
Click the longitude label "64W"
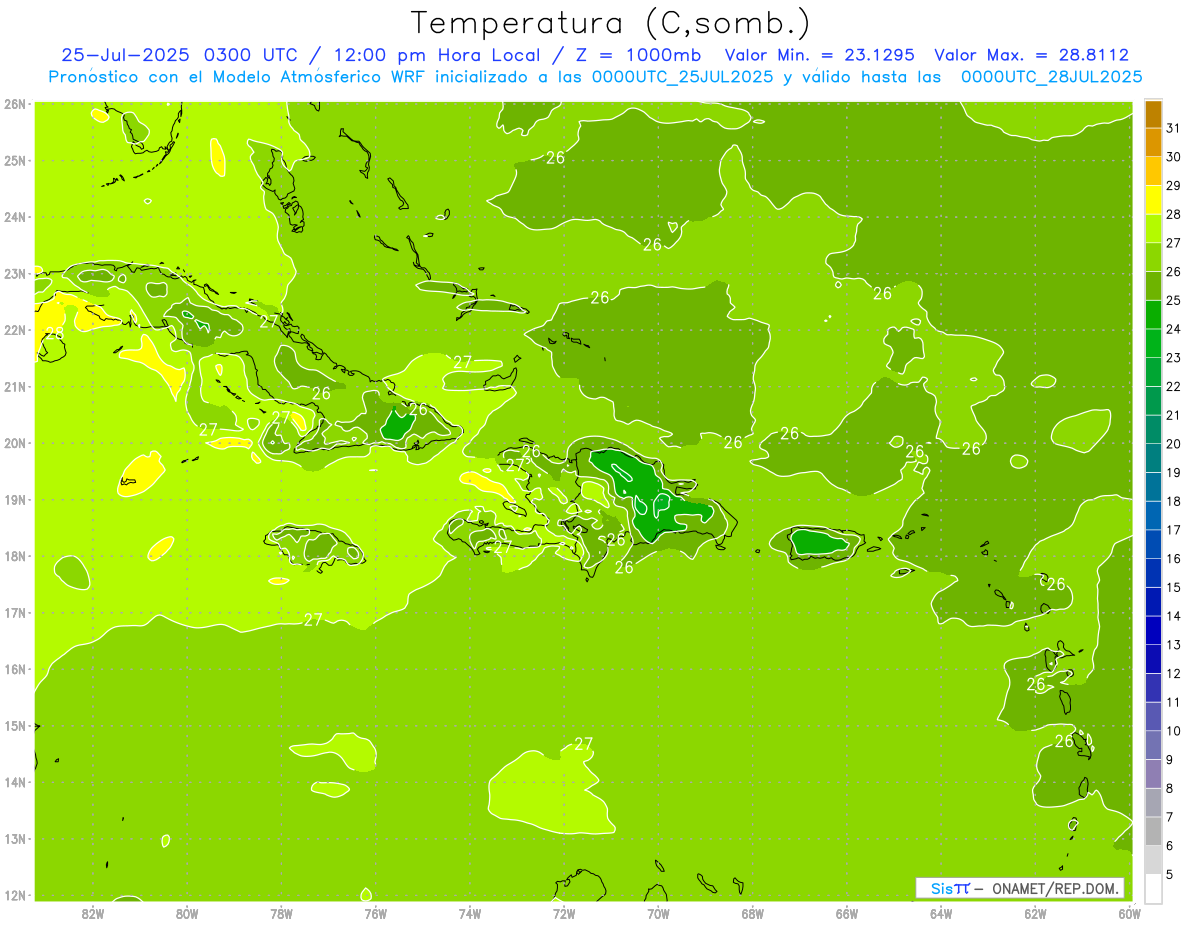941,913
